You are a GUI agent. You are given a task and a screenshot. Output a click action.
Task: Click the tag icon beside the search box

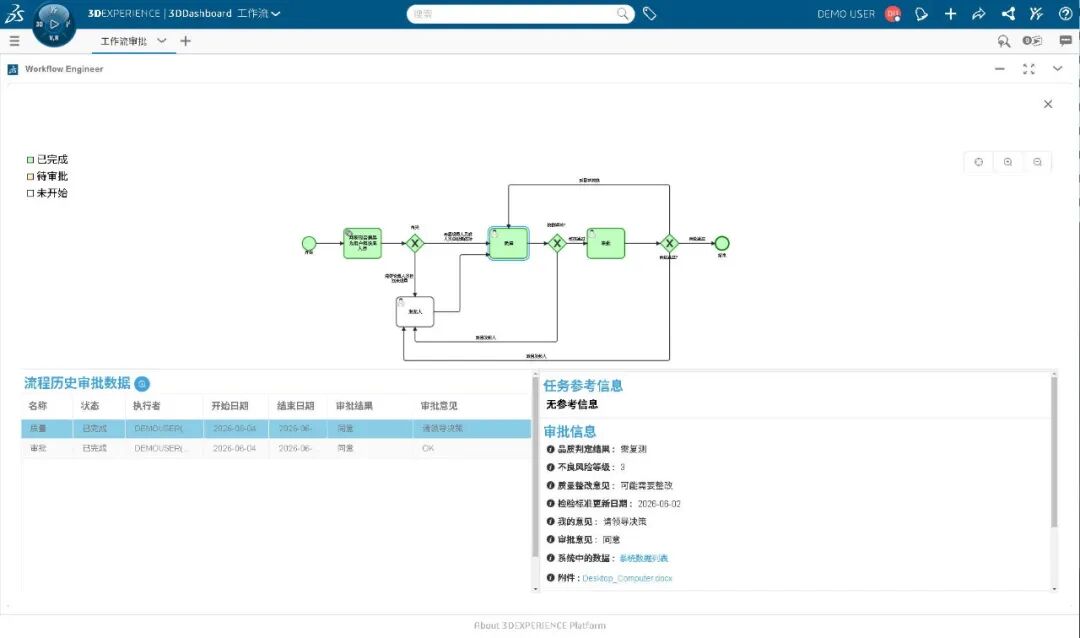click(650, 13)
